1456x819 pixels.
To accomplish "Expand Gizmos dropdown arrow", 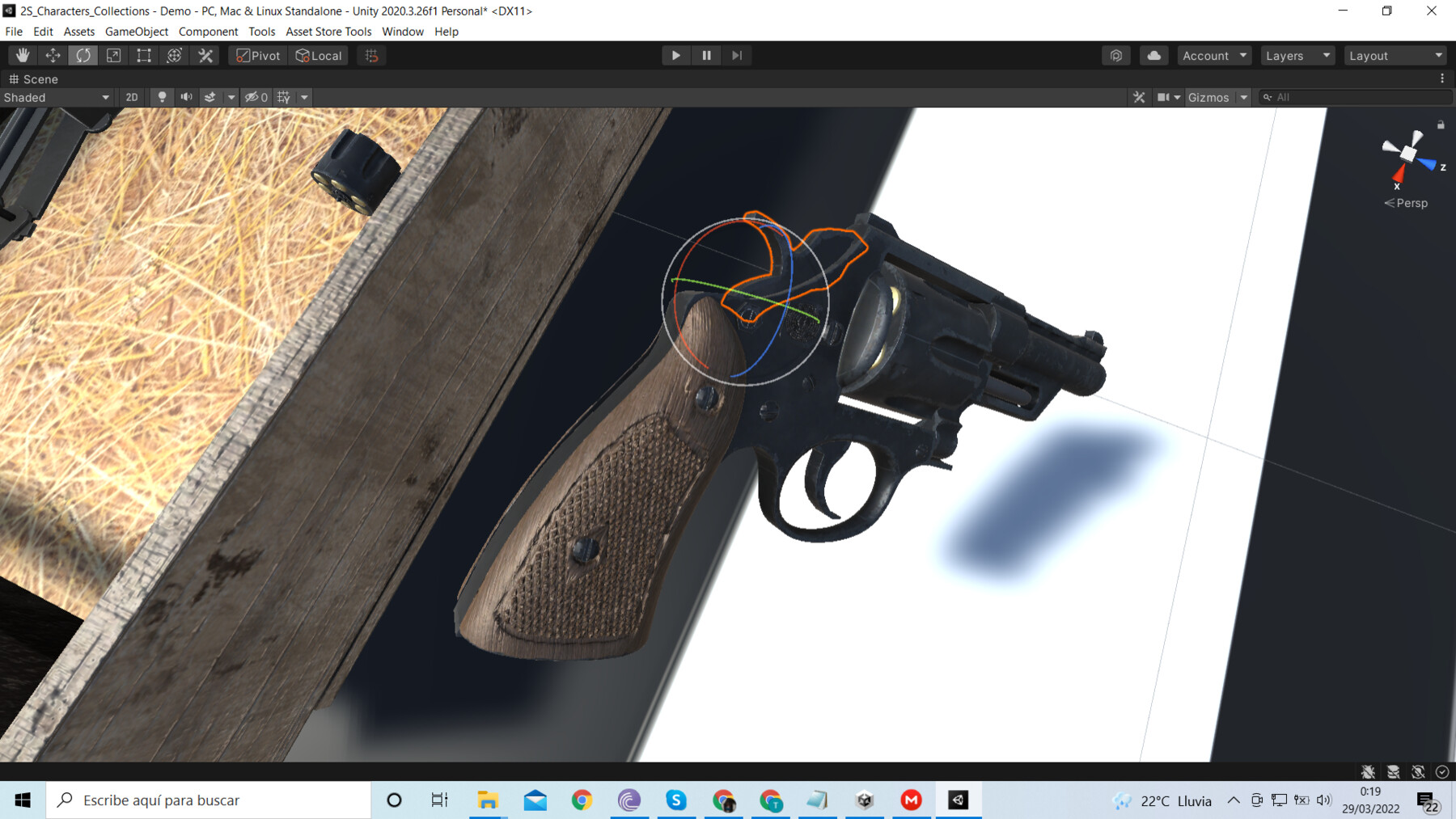I will 1243,97.
